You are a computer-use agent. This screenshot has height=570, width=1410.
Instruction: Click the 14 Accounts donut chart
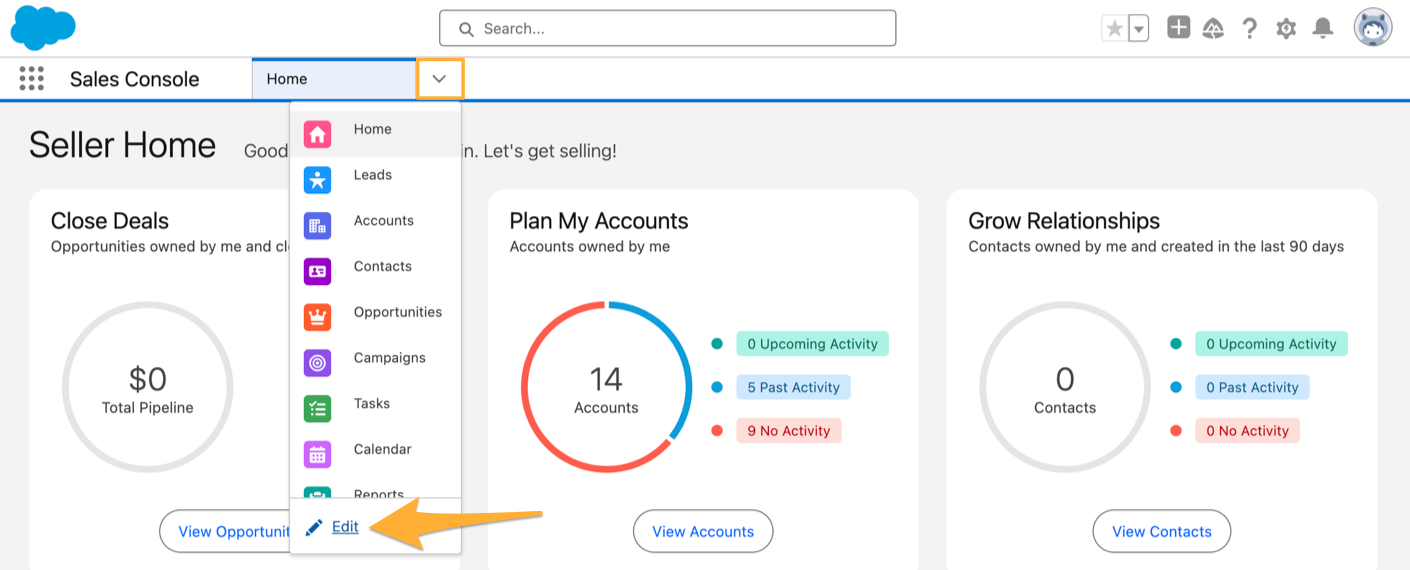[x=606, y=387]
